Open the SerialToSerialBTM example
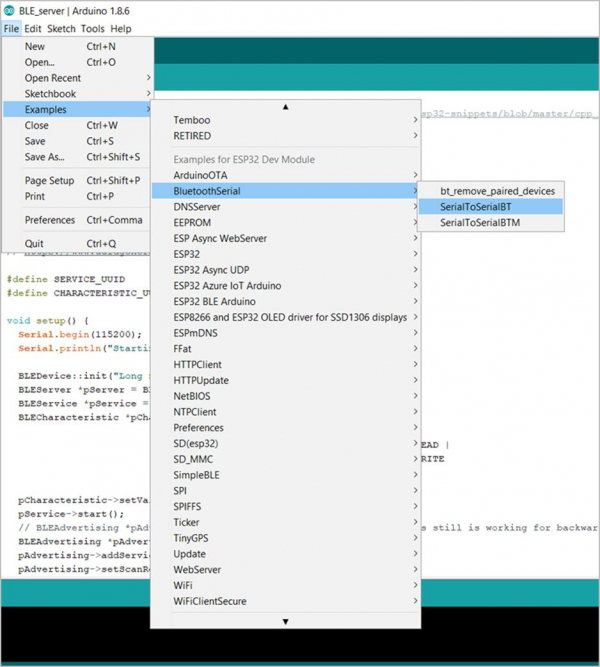The image size is (600, 667). (x=491, y=222)
